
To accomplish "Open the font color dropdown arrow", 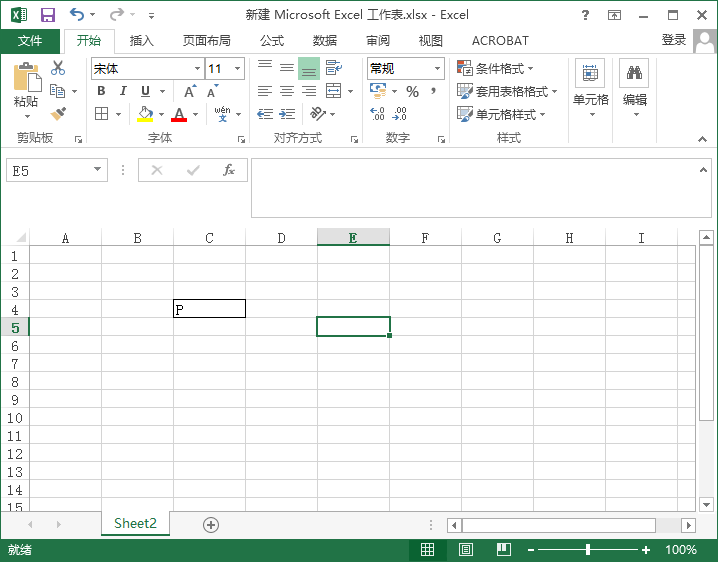I will tap(196, 114).
